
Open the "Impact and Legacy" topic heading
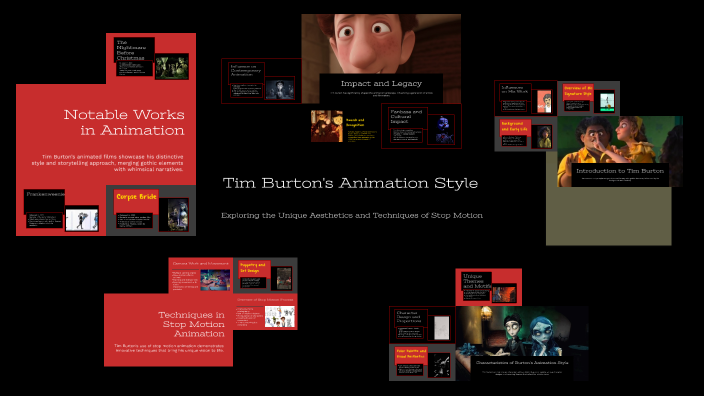coord(381,84)
